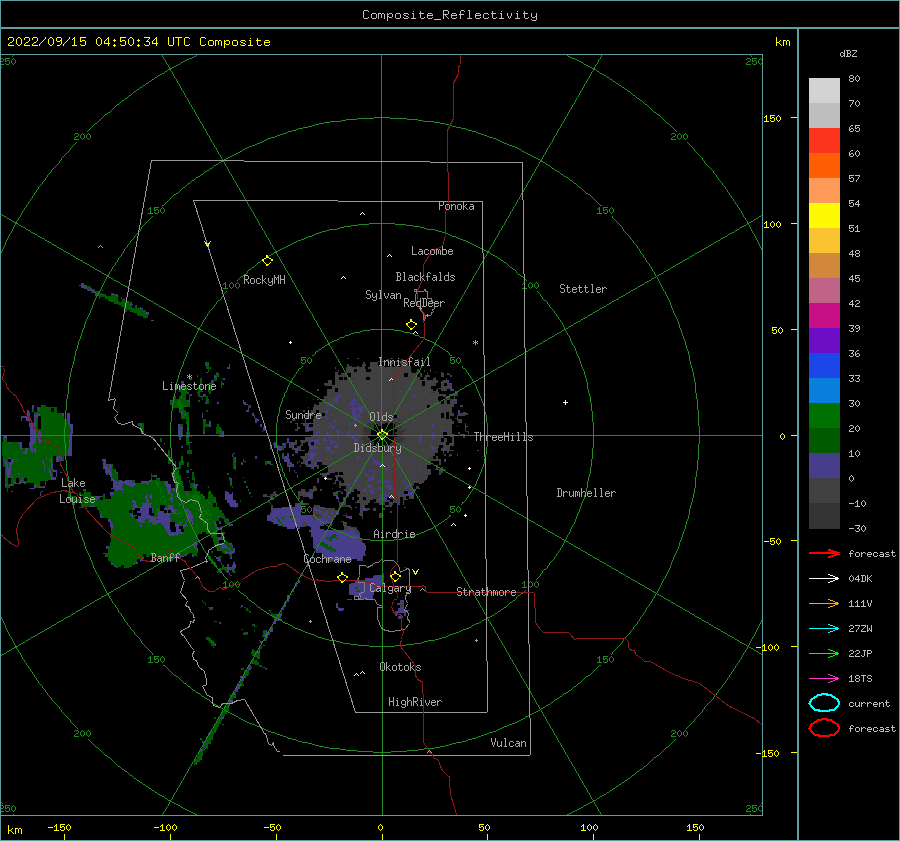Choose the lightest gray 70–80 dBZ swatch
The height and width of the screenshot is (841, 900).
coord(824,91)
